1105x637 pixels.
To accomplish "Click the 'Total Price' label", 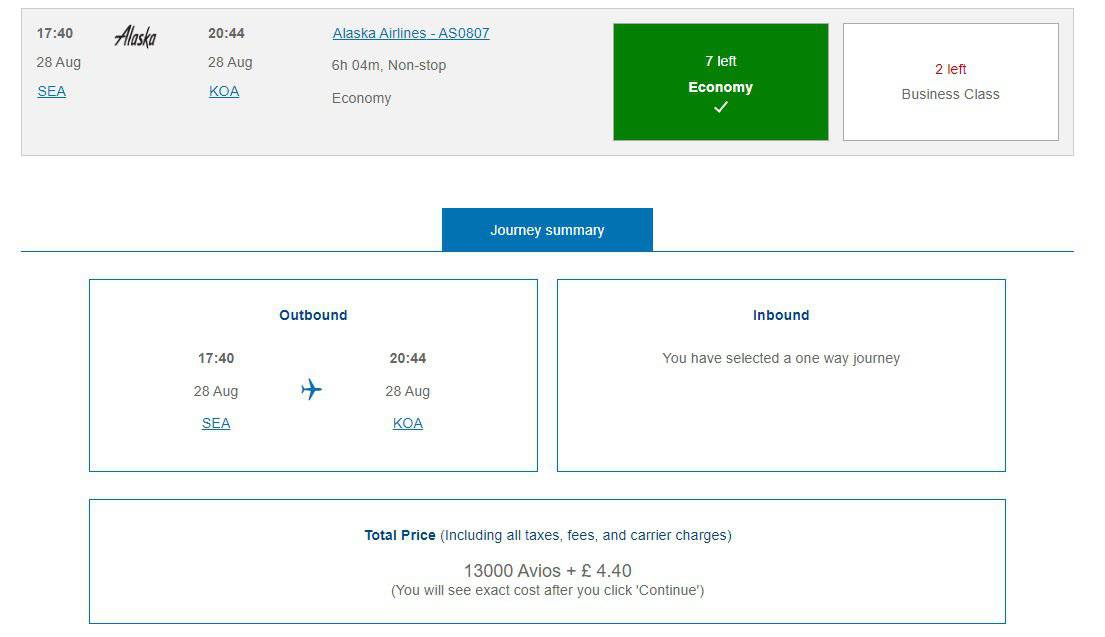I will point(400,535).
